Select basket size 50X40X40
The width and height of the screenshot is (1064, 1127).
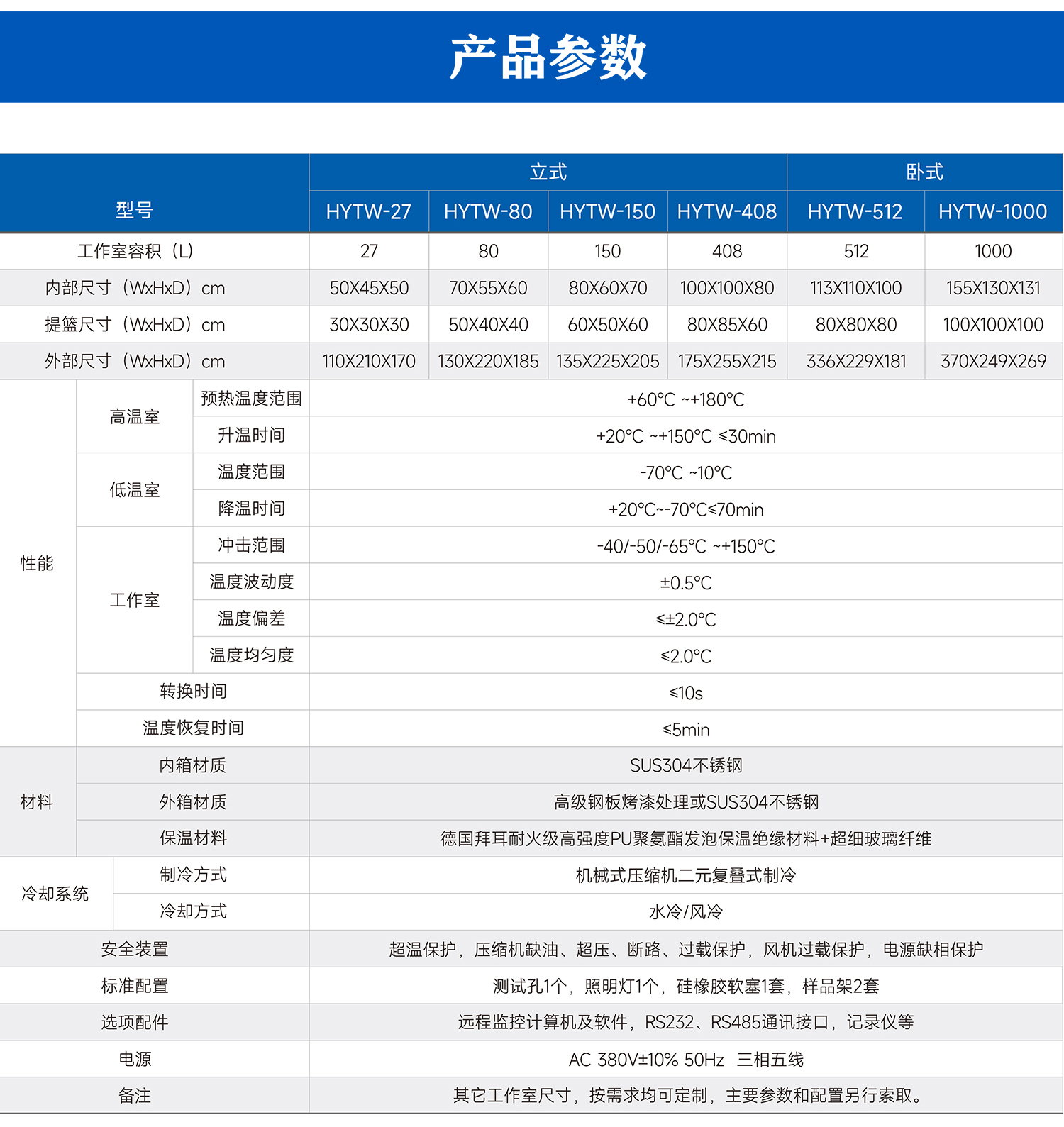coord(488,325)
